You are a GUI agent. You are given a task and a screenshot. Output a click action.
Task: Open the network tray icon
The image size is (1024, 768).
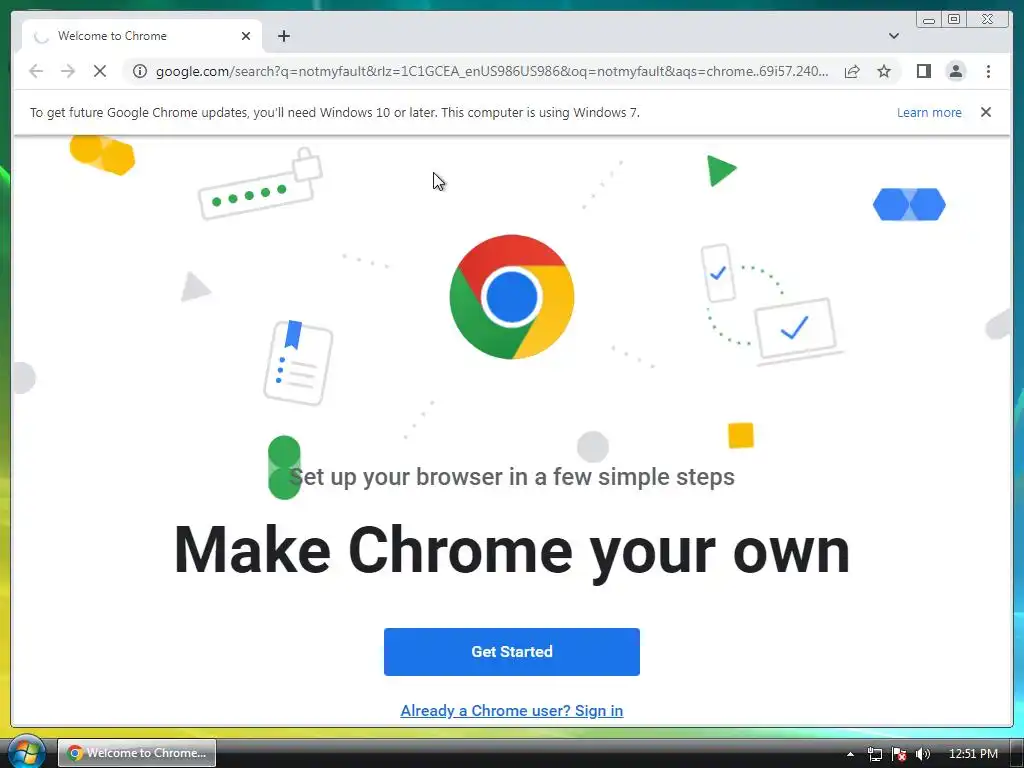(874, 754)
